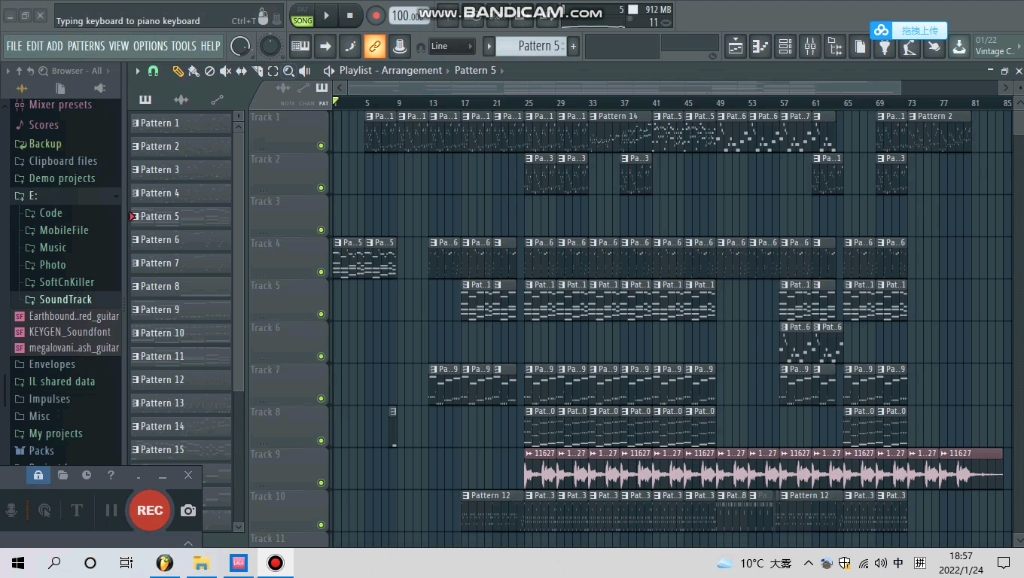Open the SoundTrack folder in browser
Viewport: 1024px width, 578px height.
(65, 299)
